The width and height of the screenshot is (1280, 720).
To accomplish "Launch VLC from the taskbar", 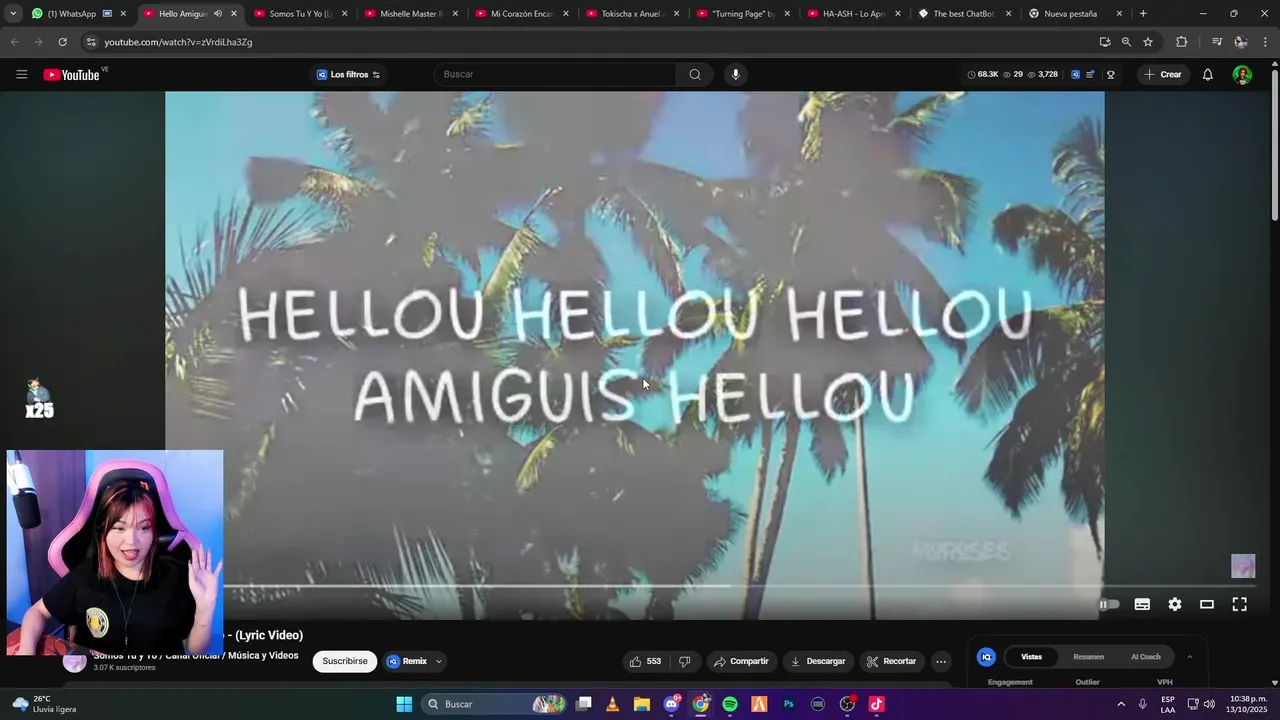I will [x=613, y=704].
